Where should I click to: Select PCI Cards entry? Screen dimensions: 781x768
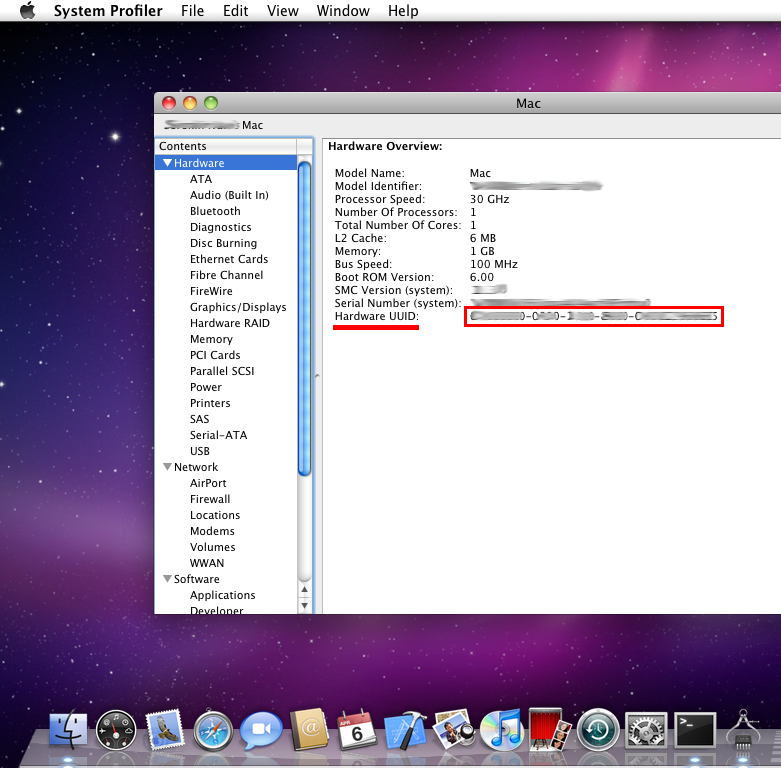click(215, 355)
